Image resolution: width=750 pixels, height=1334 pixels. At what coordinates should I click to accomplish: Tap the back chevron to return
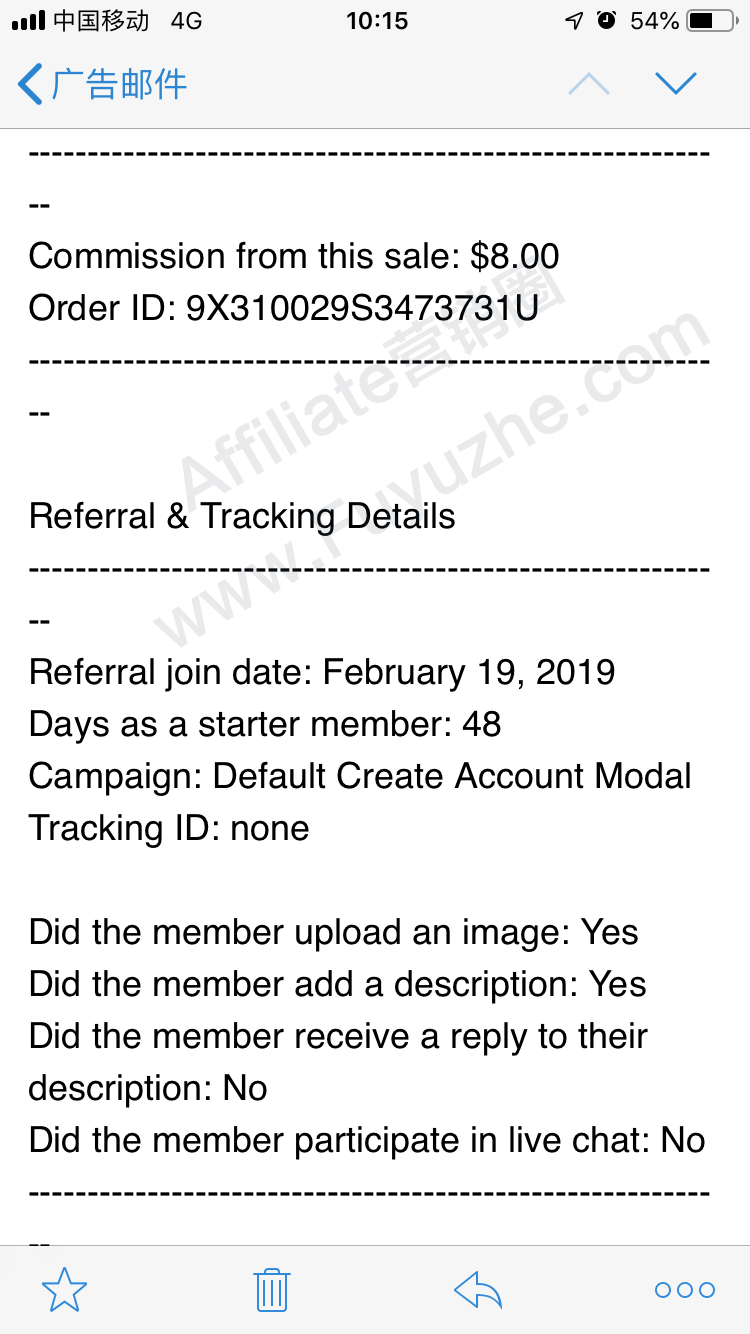(31, 84)
